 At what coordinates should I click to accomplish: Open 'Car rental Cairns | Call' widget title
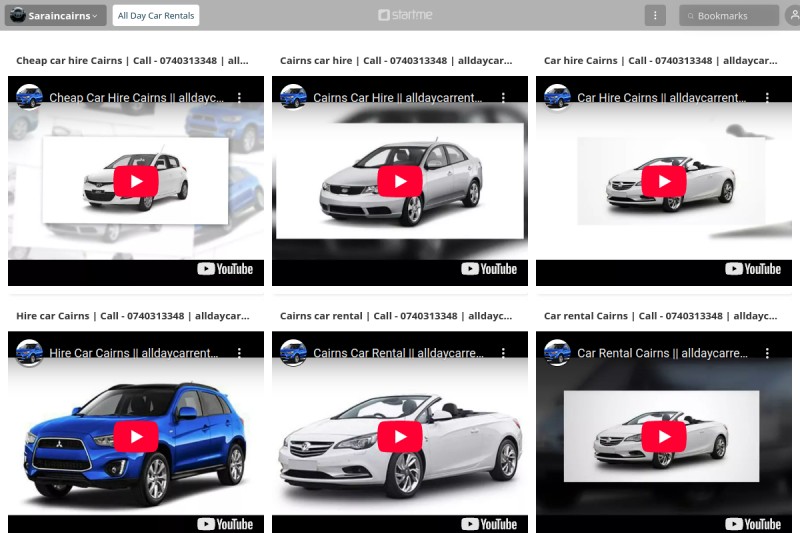click(661, 316)
